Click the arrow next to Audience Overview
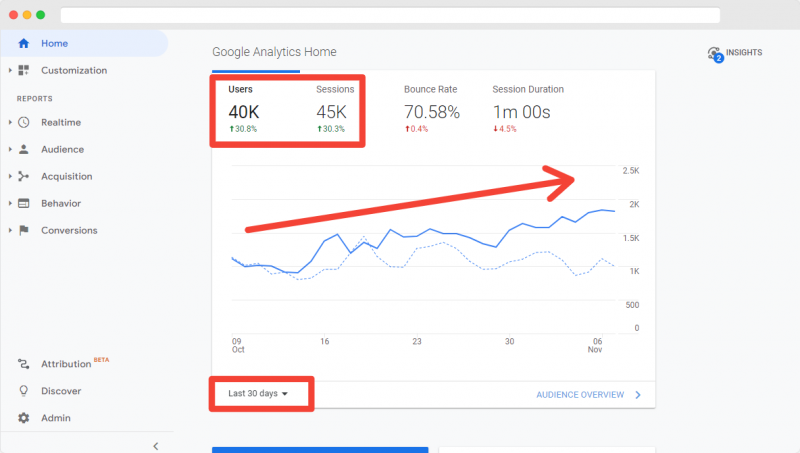800x453 pixels. 638,395
